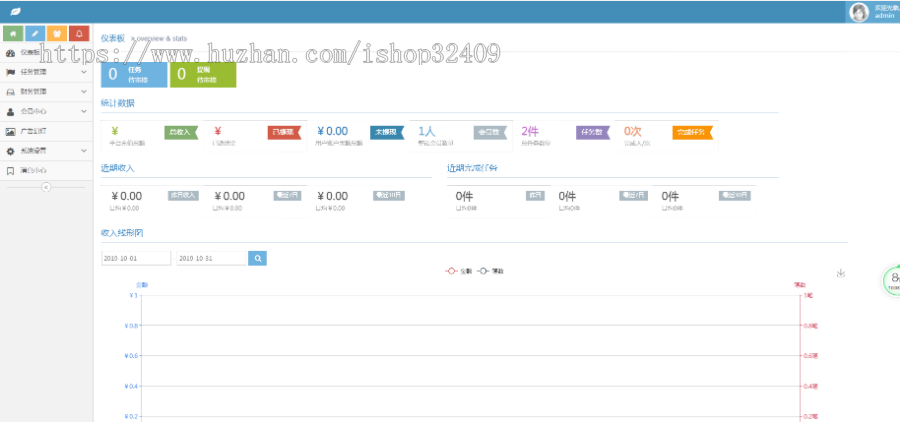Click the blue pencil shortcut button
The image size is (900, 422).
tap(35, 33)
